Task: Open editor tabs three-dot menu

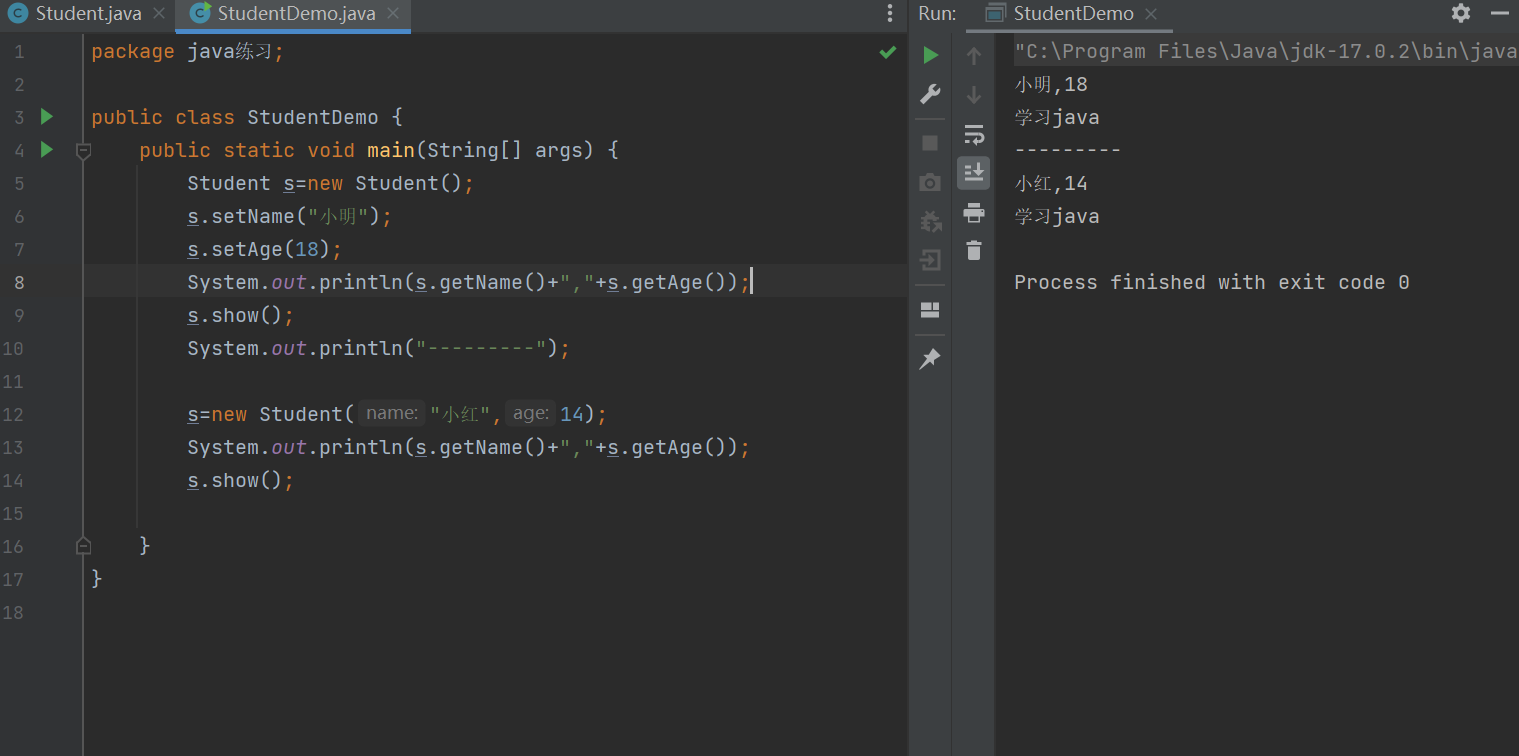Action: pyautogui.click(x=890, y=13)
